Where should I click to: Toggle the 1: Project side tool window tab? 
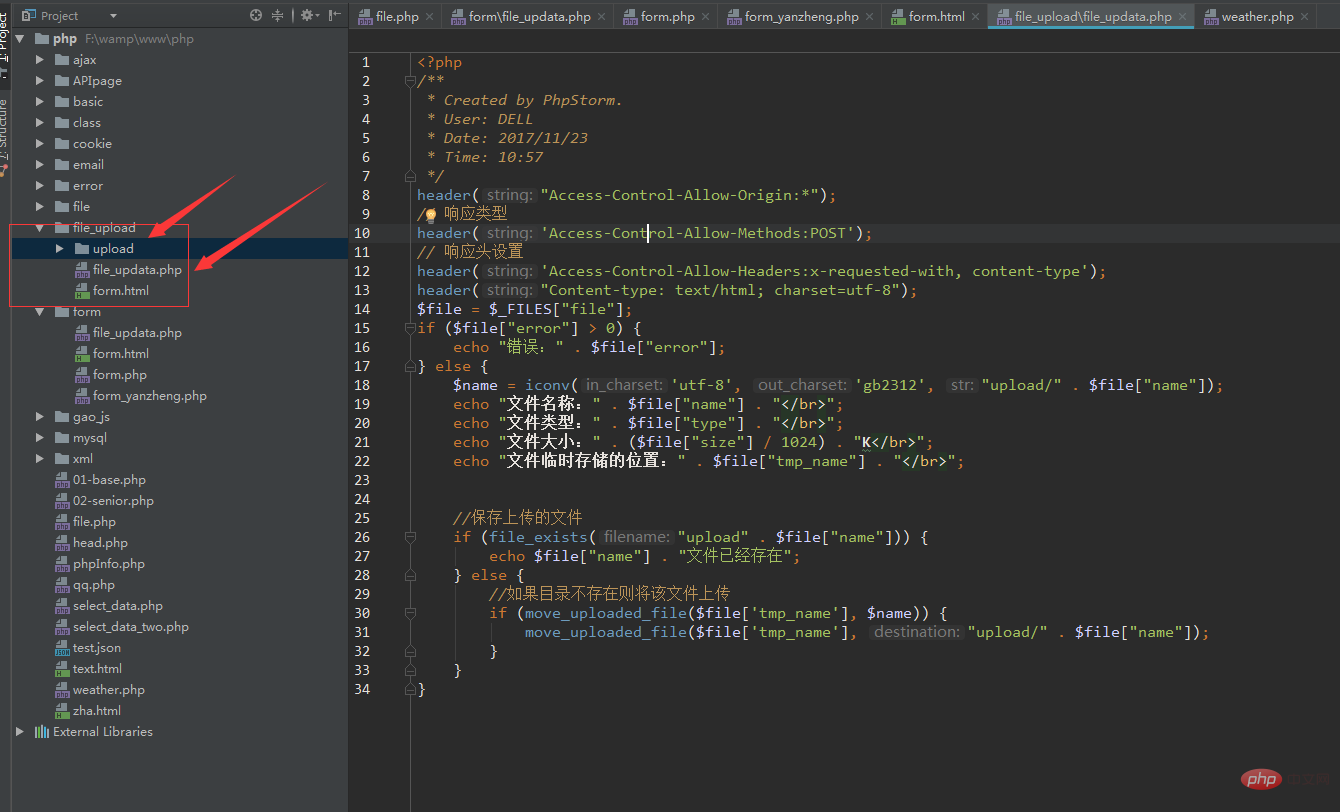4,45
